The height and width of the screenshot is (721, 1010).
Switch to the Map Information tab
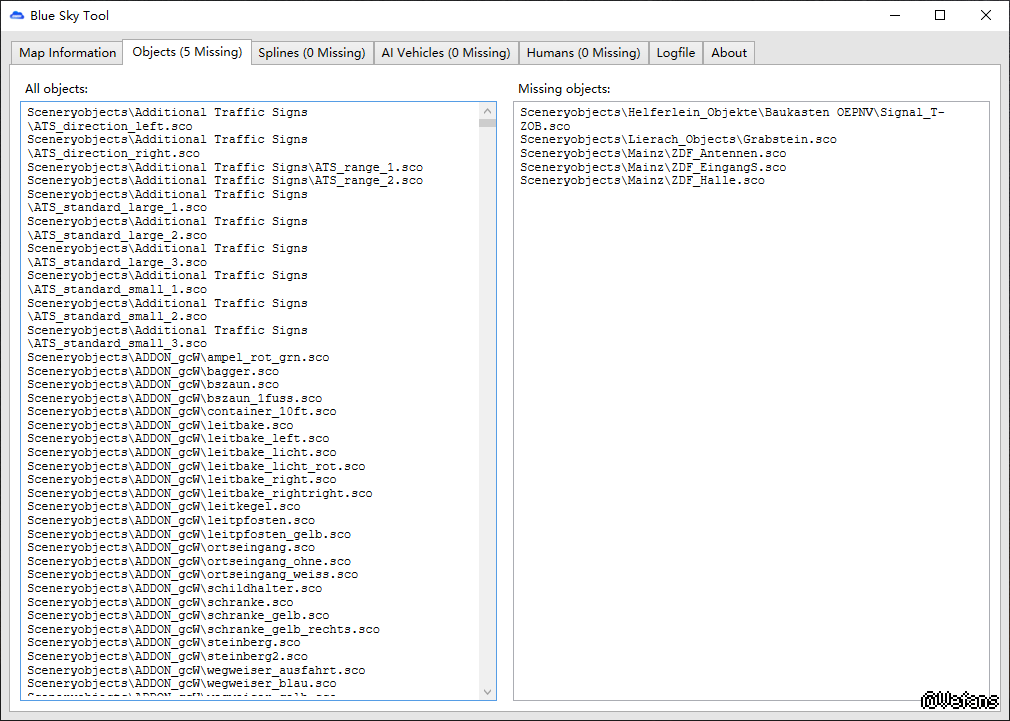68,53
